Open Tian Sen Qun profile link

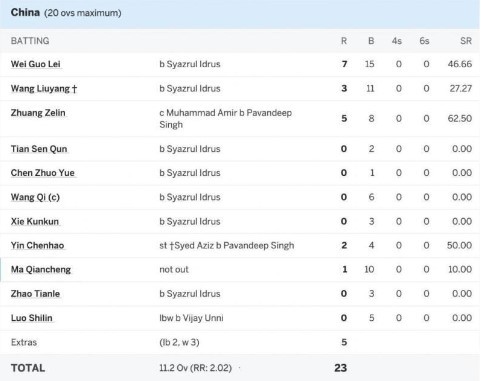[x=39, y=149]
